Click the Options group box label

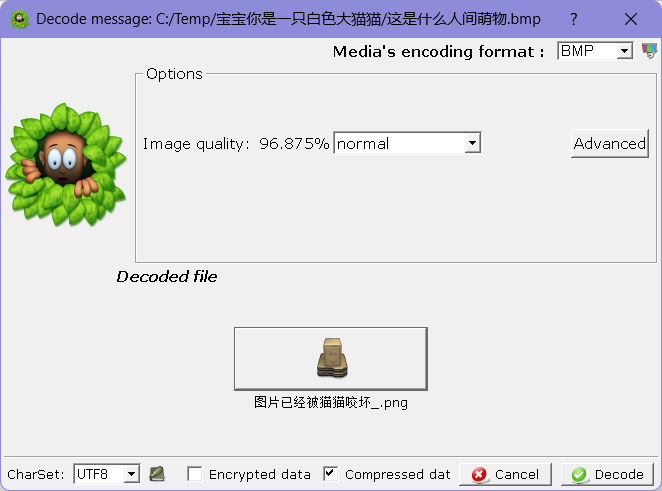[x=174, y=74]
